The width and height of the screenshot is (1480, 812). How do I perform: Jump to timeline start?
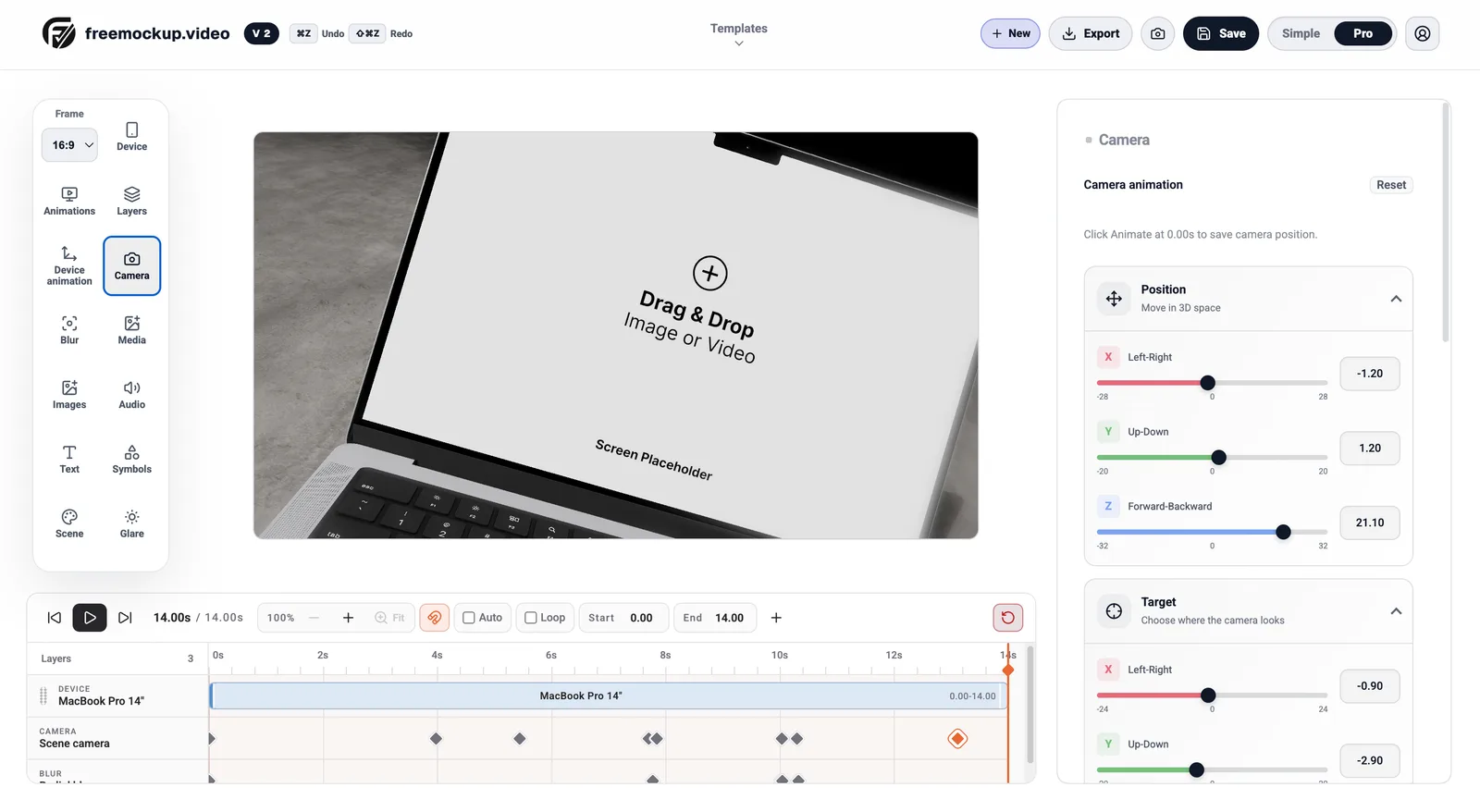pyautogui.click(x=55, y=618)
